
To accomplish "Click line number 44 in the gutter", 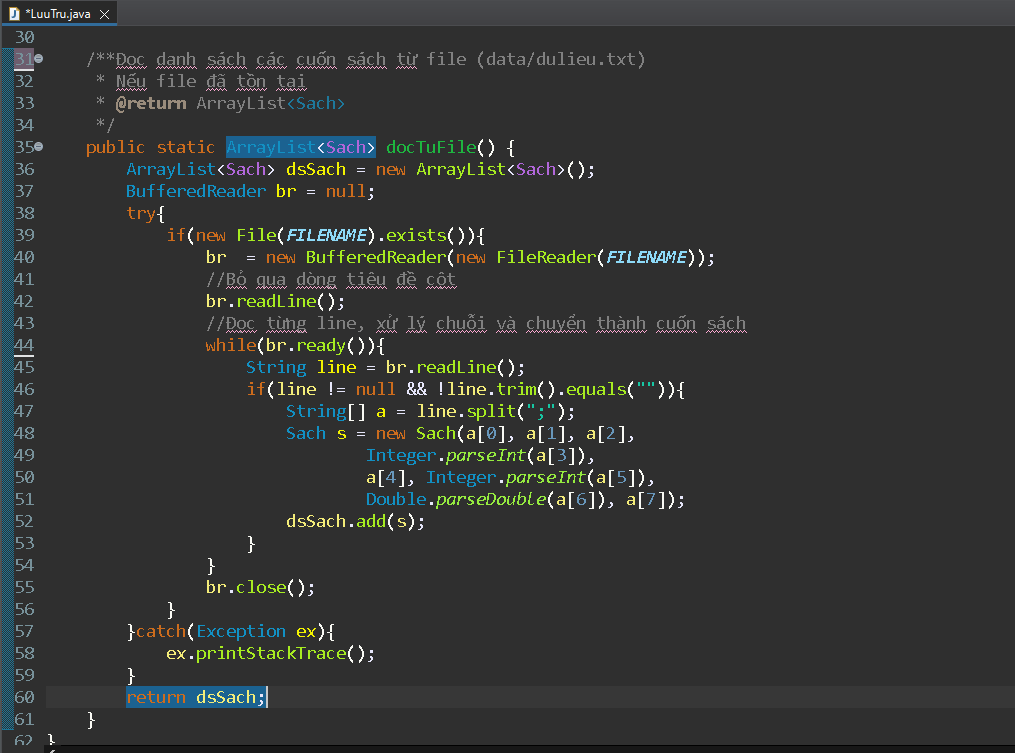I will pos(24,345).
